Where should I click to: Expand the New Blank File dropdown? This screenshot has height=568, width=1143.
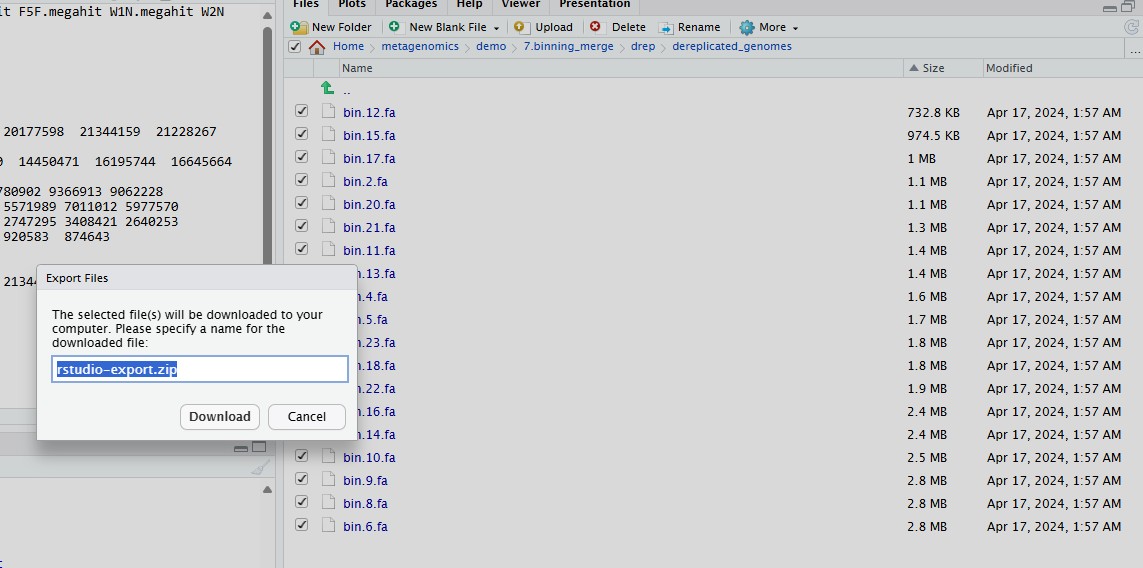pyautogui.click(x=496, y=28)
